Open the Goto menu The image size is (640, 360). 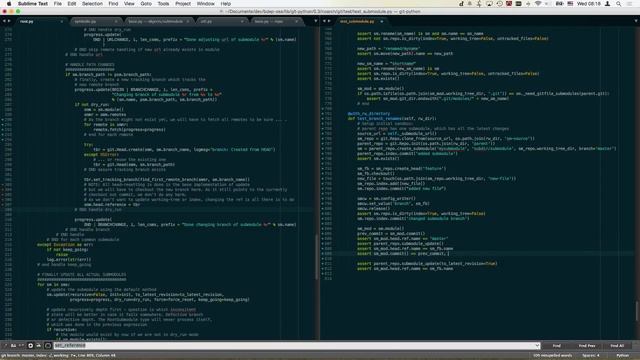[x=146, y=4]
